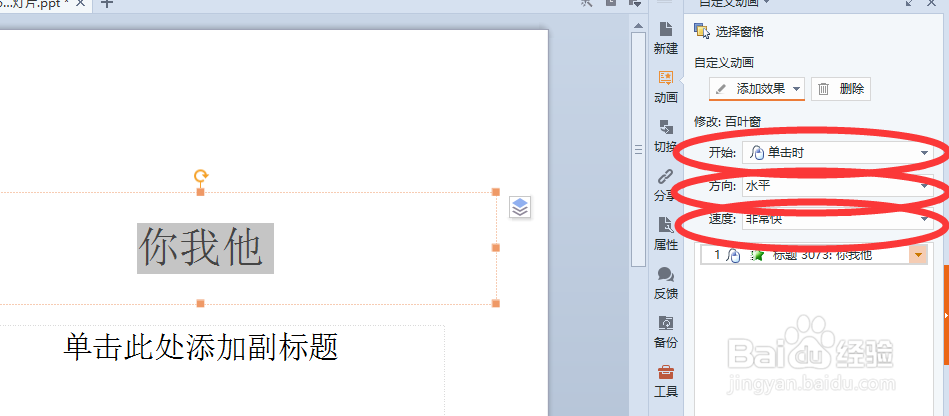Click the highlighted title text 你我他
Image resolution: width=949 pixels, height=416 pixels.
[205, 248]
